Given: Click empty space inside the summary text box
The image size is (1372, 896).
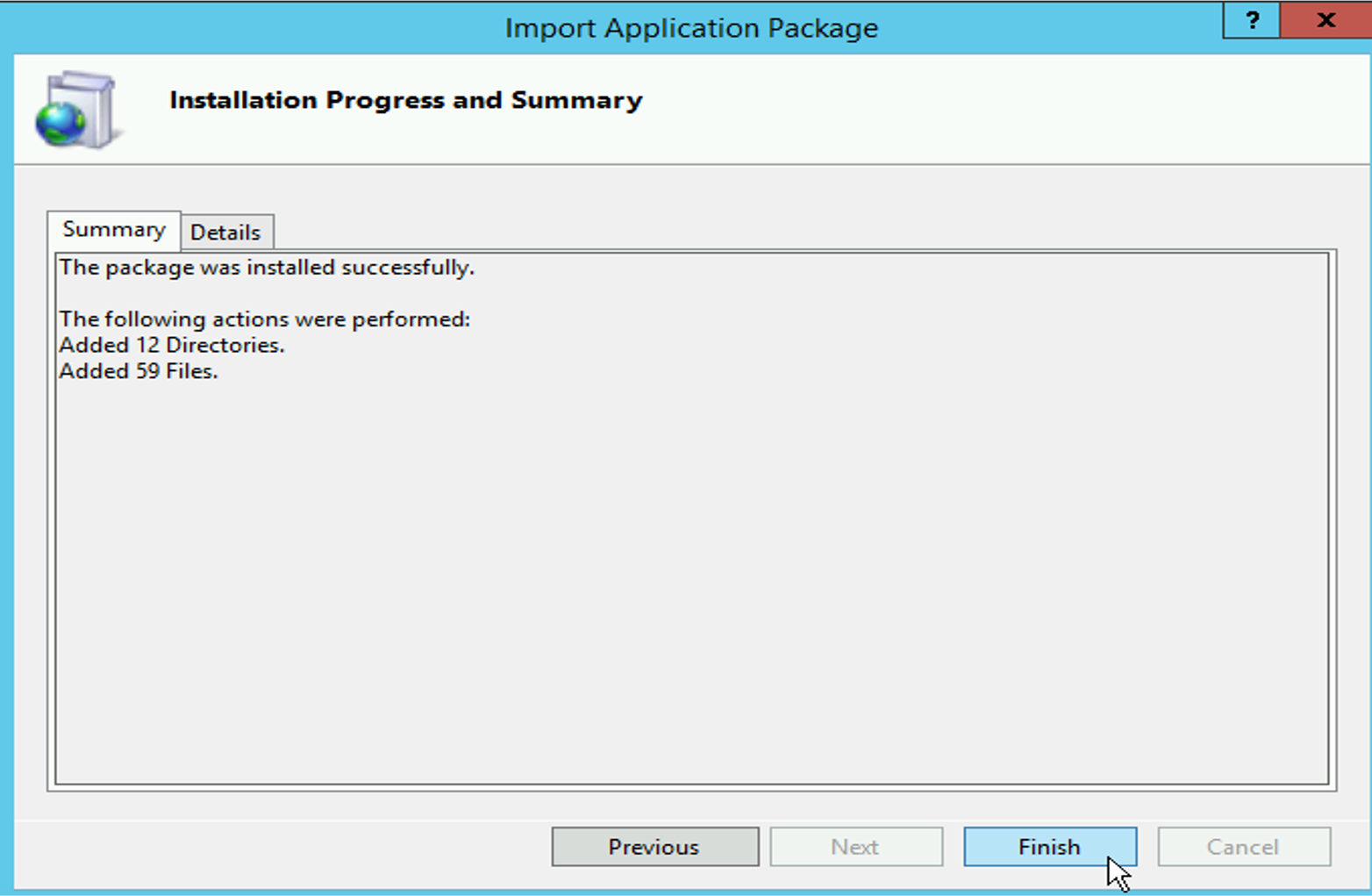Looking at the screenshot, I should pos(691,579).
